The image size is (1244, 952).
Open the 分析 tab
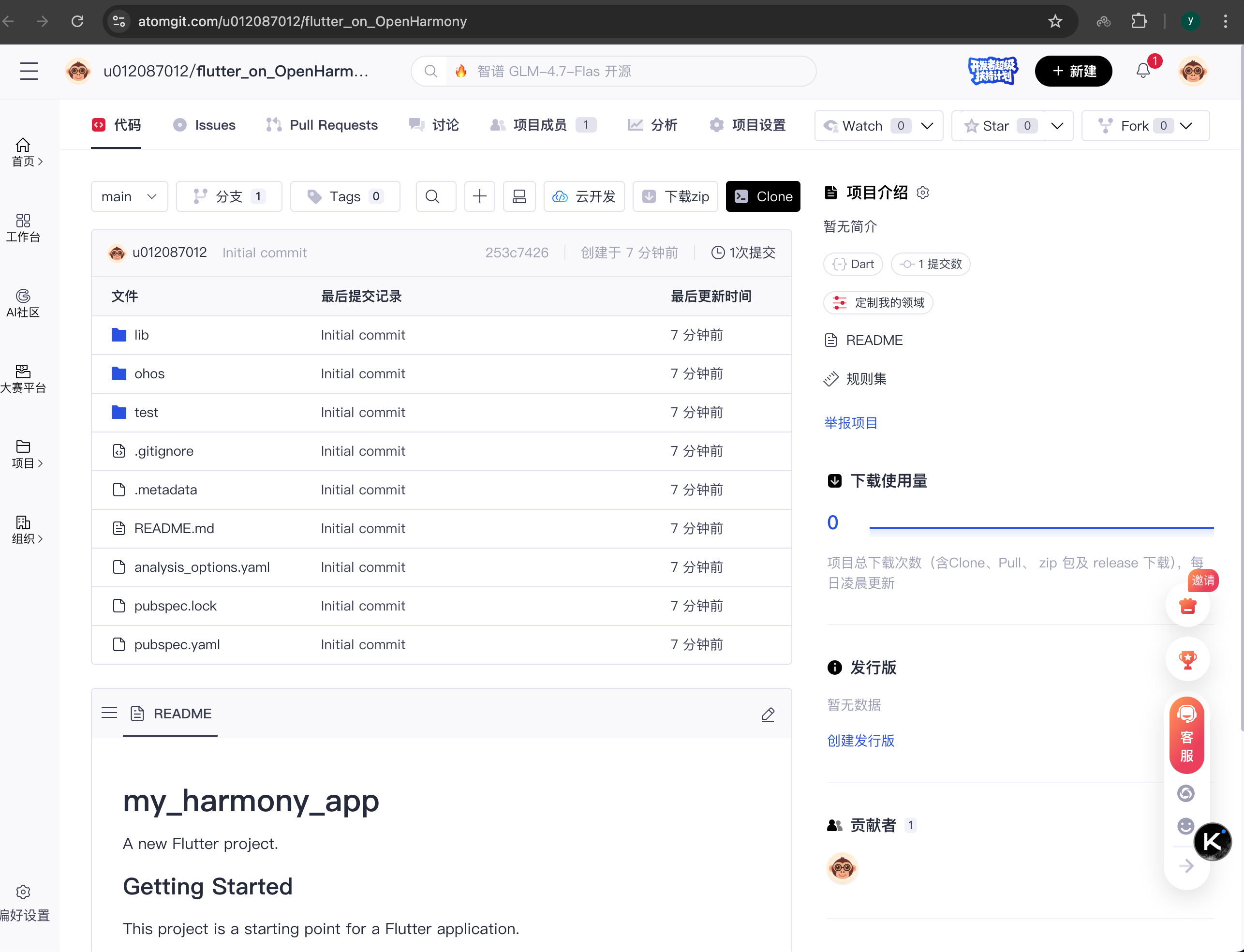pos(652,125)
